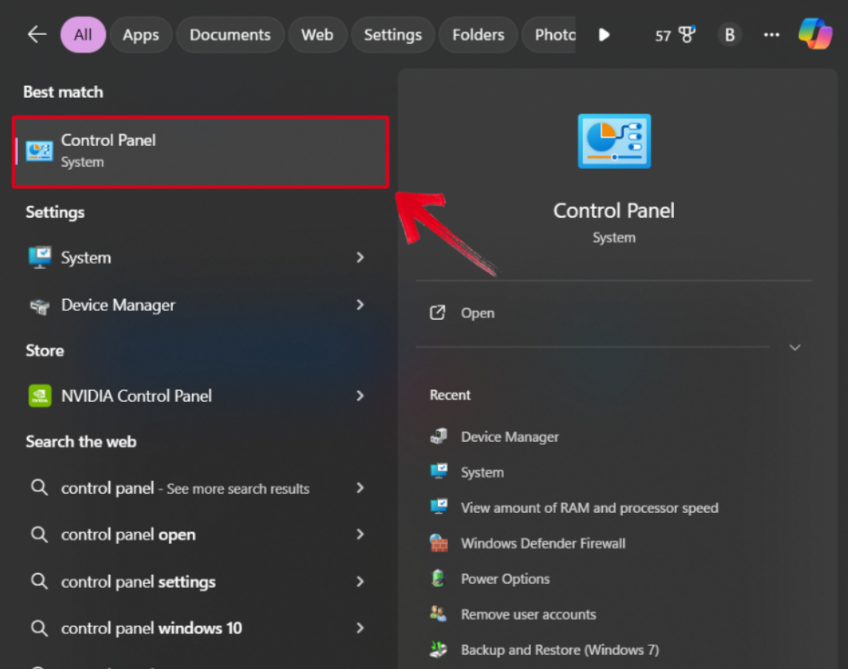Expand 'control panel - See more search results' chevron

pos(360,488)
